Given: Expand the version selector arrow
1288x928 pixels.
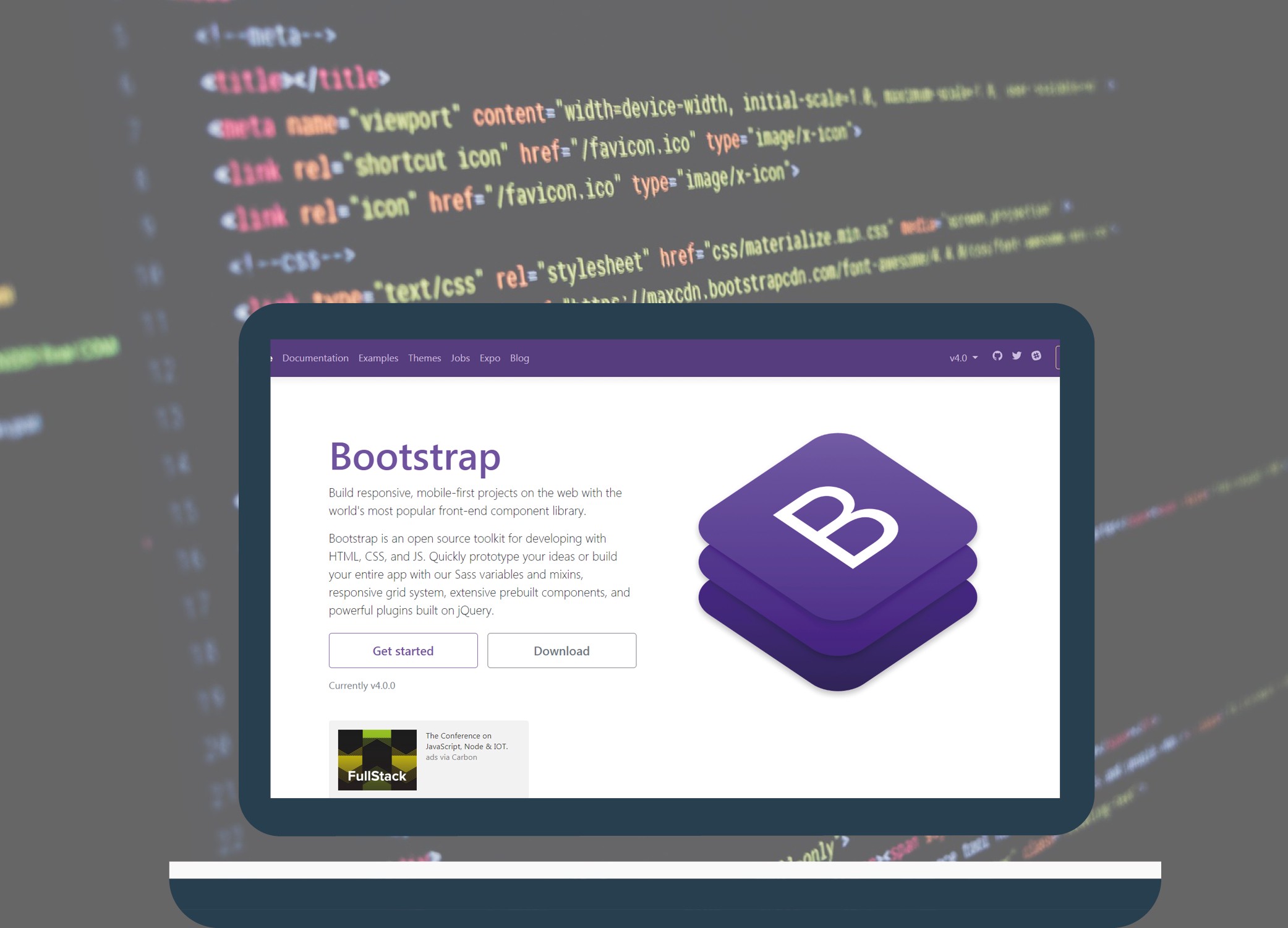Looking at the screenshot, I should (x=976, y=358).
